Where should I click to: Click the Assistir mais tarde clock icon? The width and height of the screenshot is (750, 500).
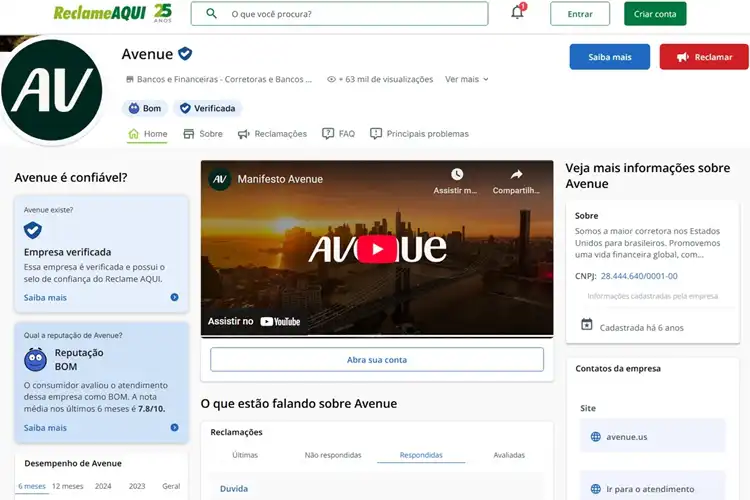point(457,174)
